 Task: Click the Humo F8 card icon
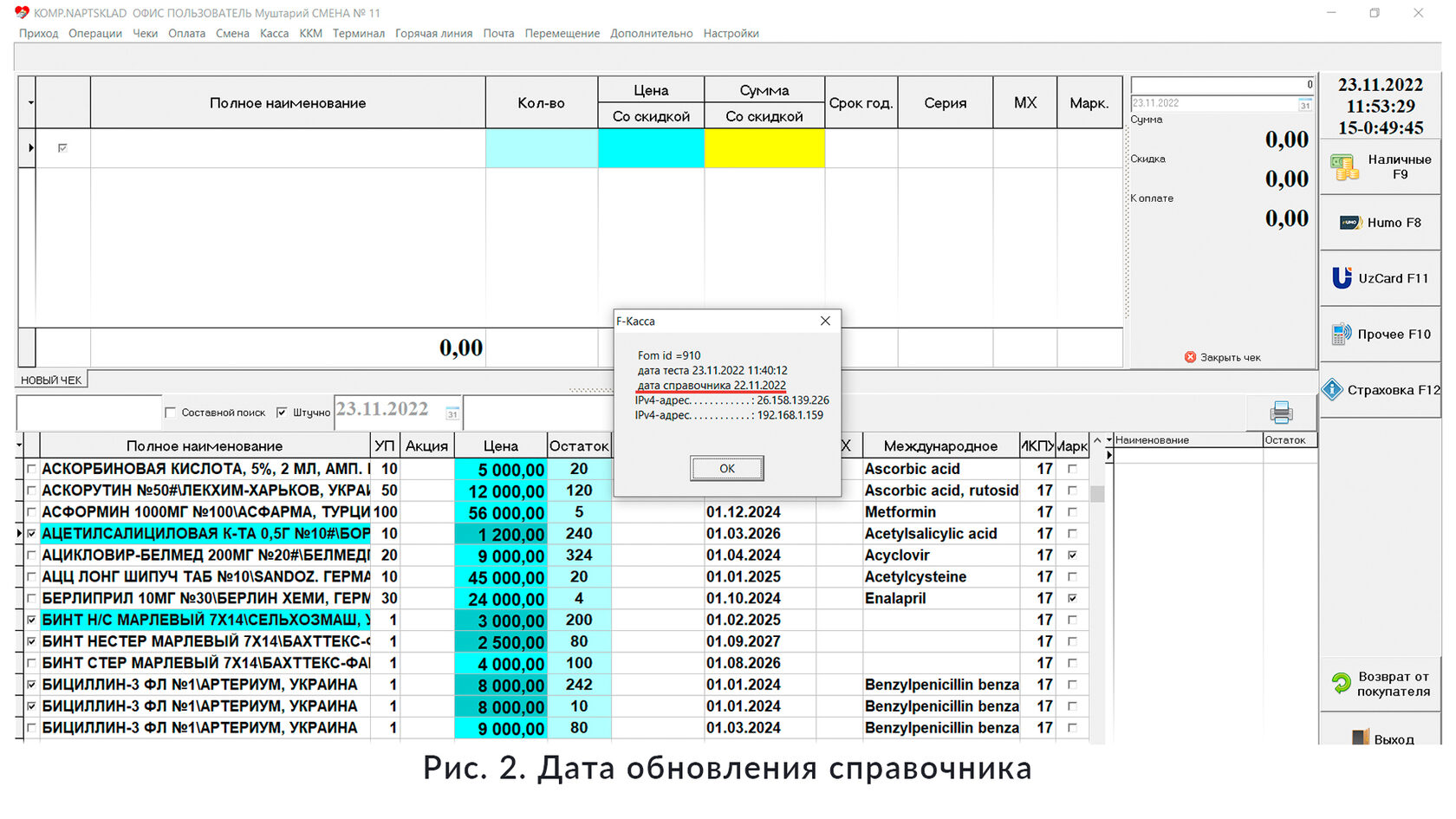[x=1350, y=223]
